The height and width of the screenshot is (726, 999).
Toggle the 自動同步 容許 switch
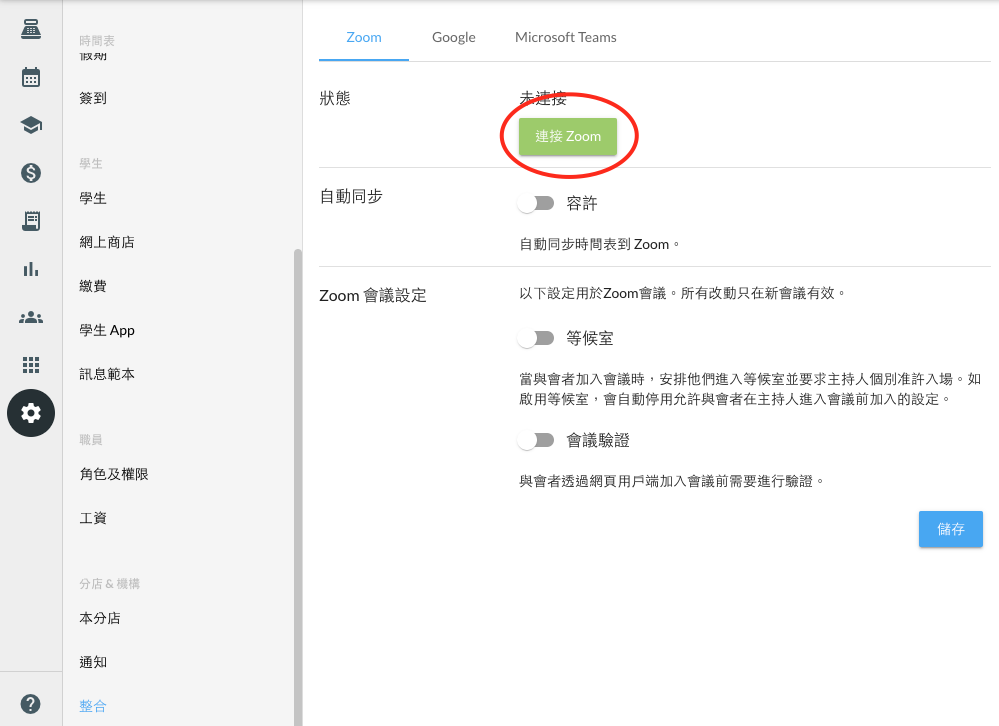[536, 203]
